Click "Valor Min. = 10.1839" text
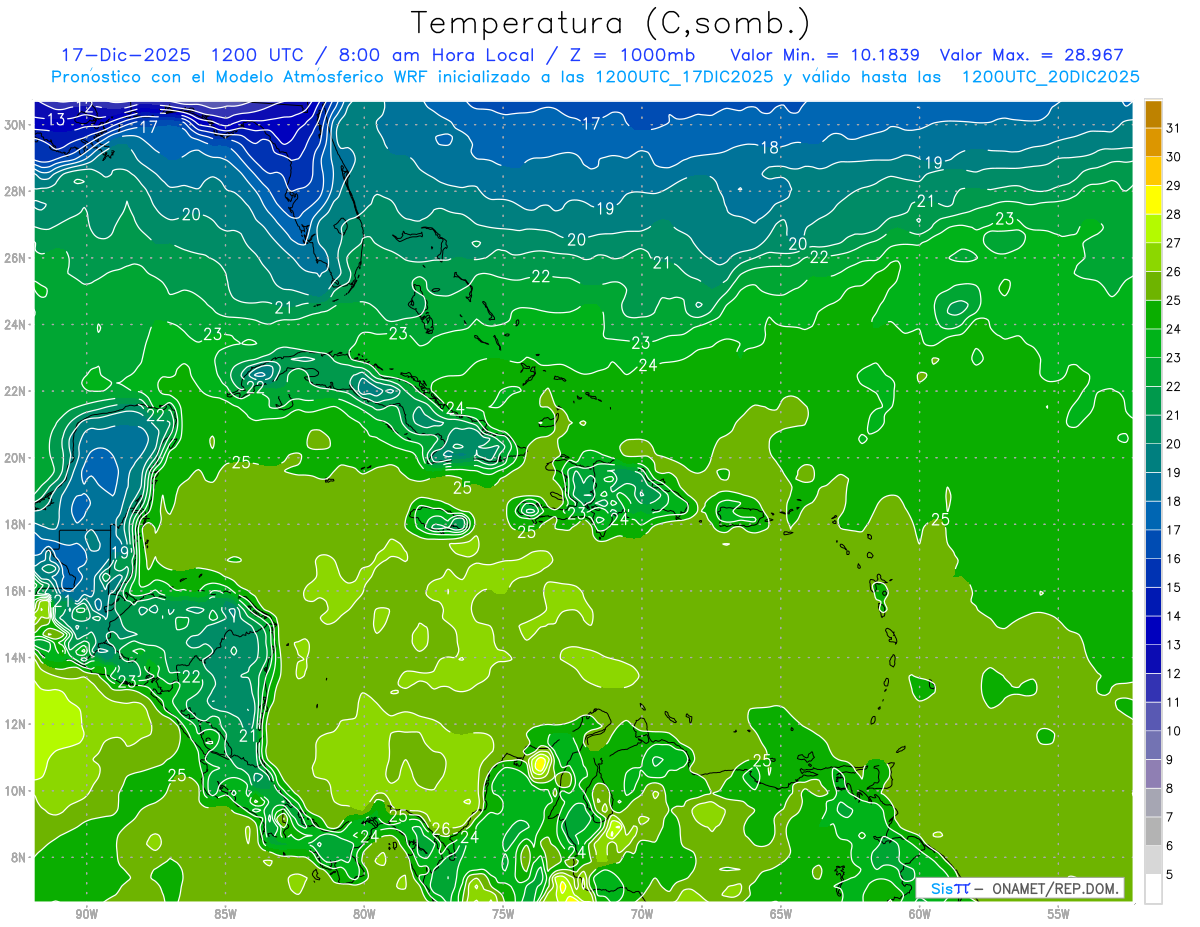Screen dimensions: 1200x927 825,55
